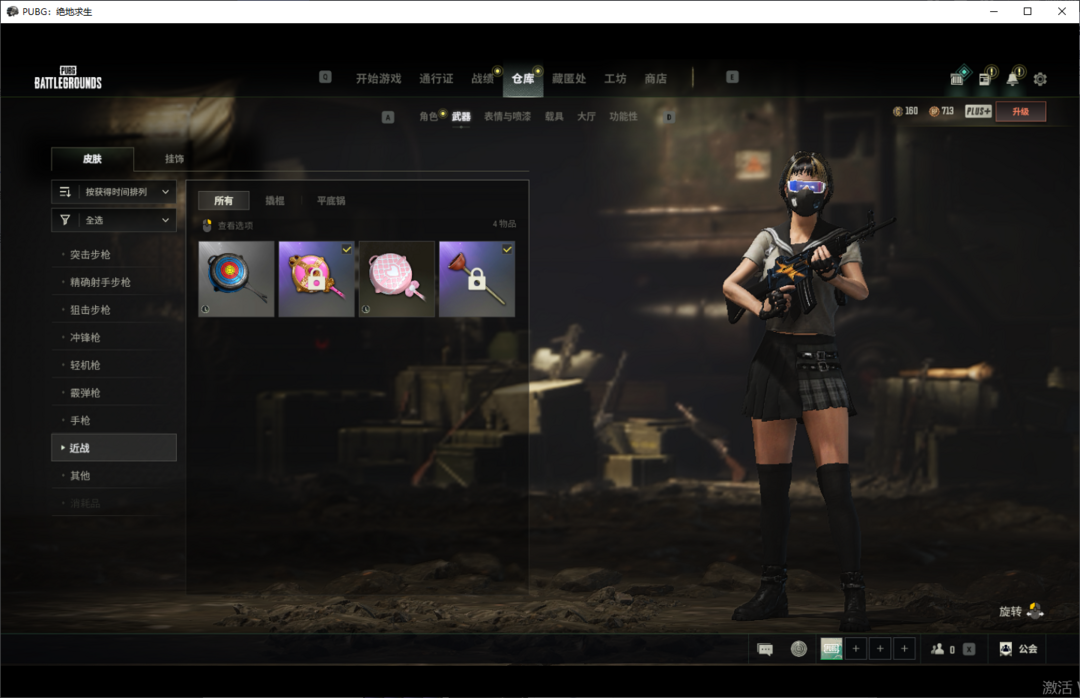Open the notifications bell icon
Viewport: 1080px width, 698px height.
(1014, 78)
